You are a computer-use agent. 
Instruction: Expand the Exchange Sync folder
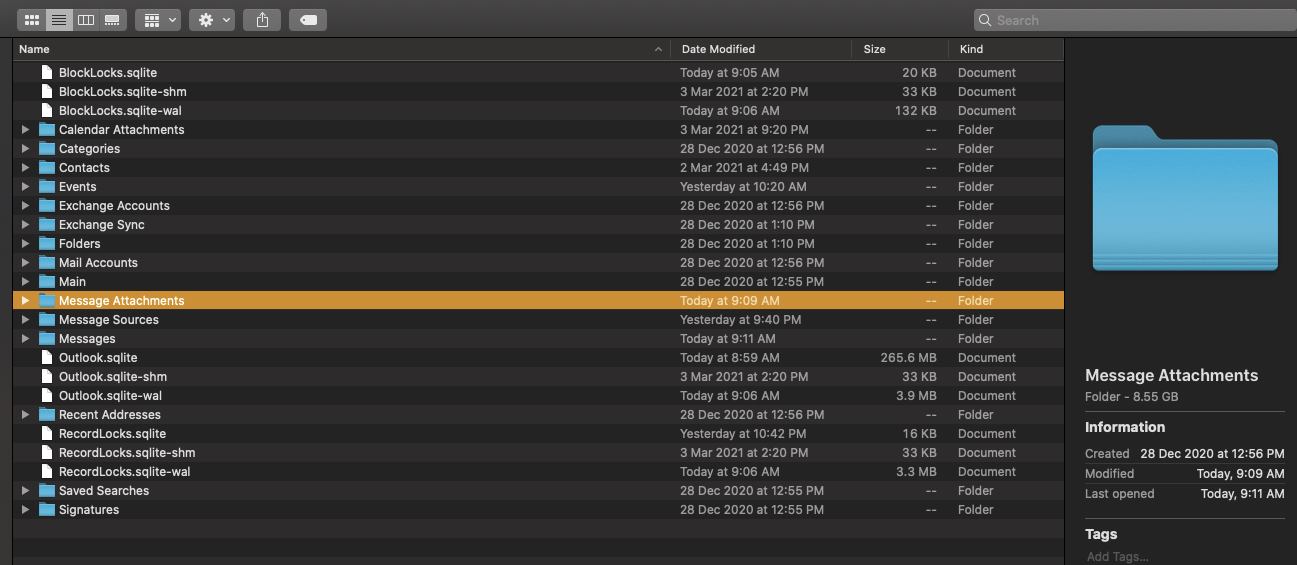(26, 225)
